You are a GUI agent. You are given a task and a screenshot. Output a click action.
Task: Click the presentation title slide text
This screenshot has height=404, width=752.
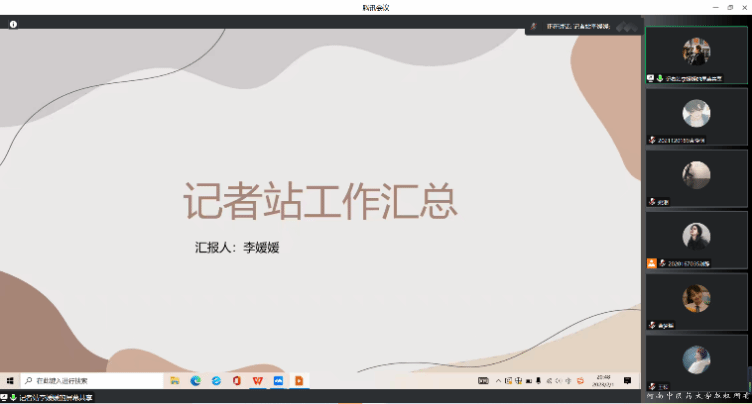[320, 201]
